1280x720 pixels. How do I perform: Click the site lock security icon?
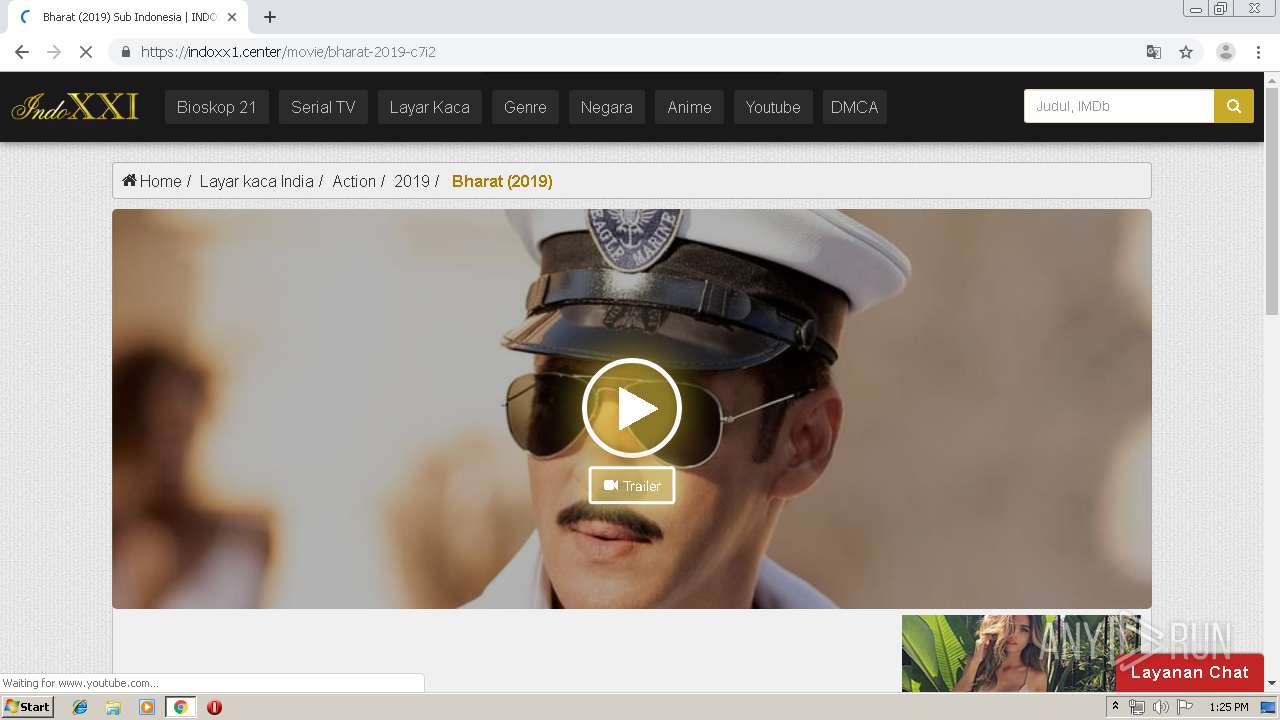point(126,52)
